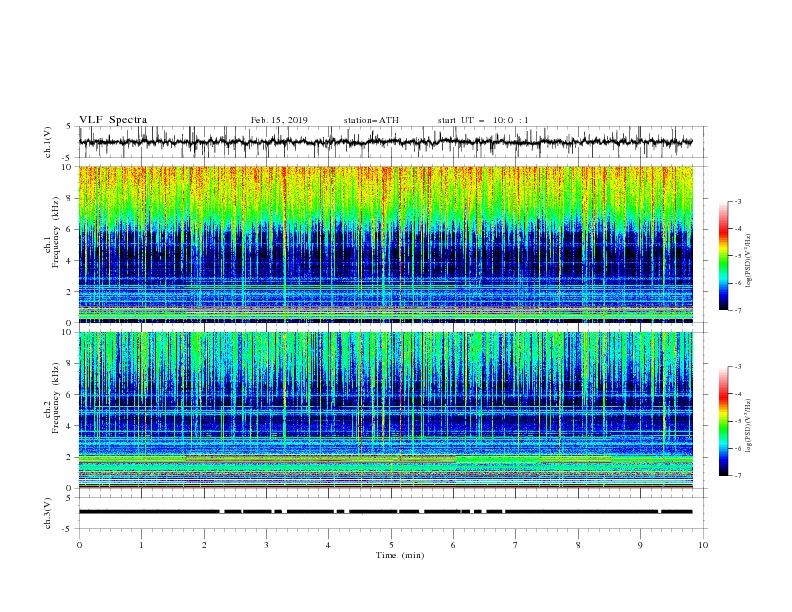792x612 pixels.
Task: Click the "VLF Spectra" title text
Action: (x=113, y=120)
